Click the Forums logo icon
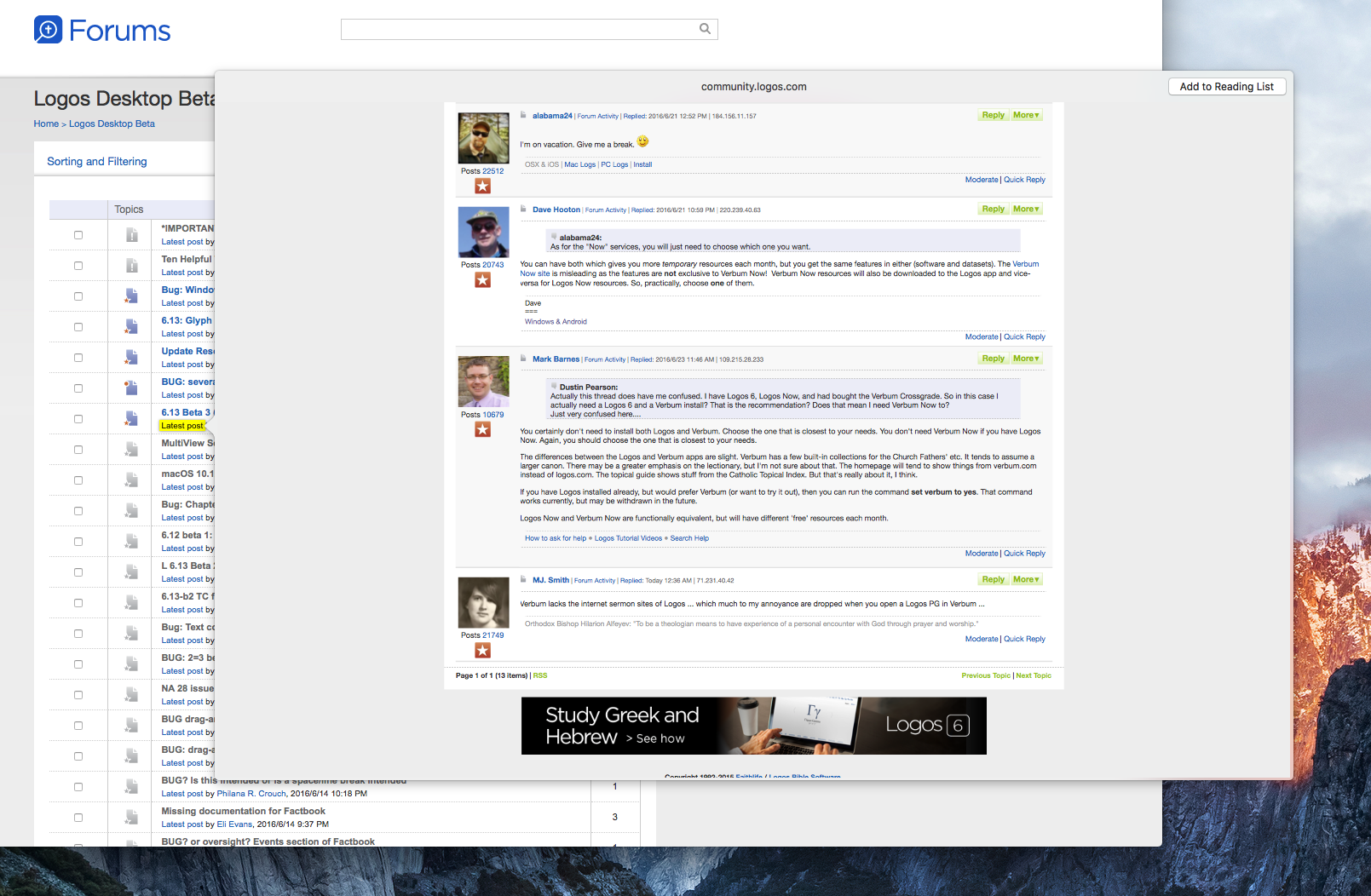The height and width of the screenshot is (896, 1371). [48, 30]
